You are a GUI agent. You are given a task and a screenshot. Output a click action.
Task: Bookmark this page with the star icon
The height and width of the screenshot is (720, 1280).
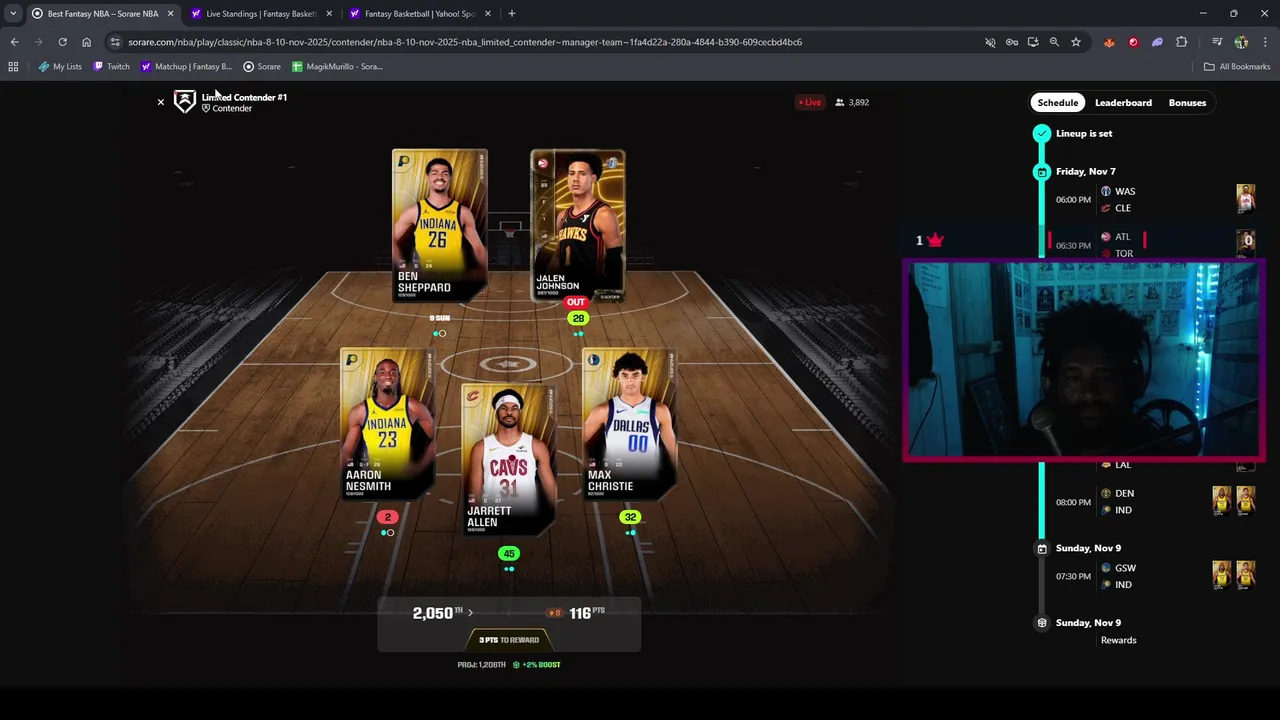click(1076, 42)
